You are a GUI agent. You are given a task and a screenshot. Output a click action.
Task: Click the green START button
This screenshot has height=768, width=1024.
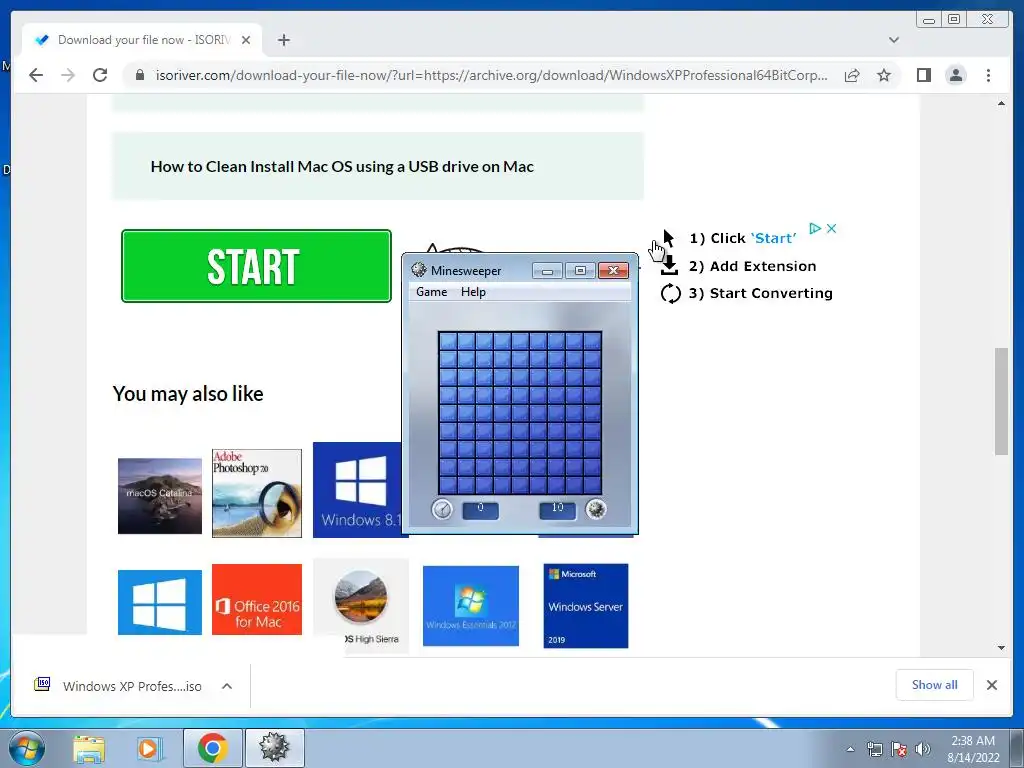pos(256,266)
